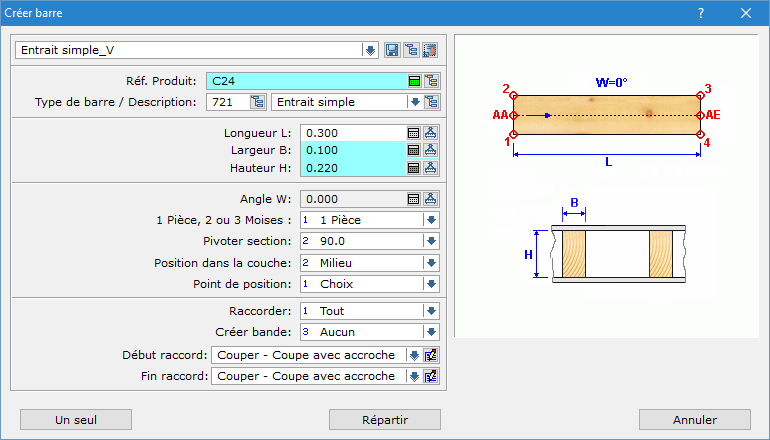Click the tree icon at right of Réf. Produit
The height and width of the screenshot is (440, 770).
click(x=431, y=82)
